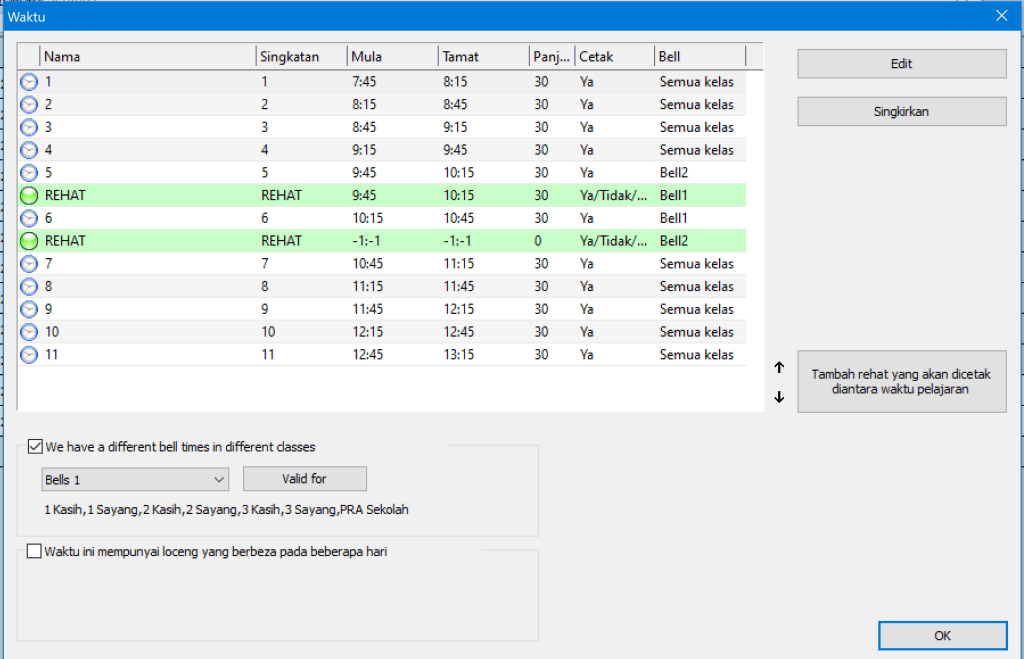This screenshot has width=1024, height=659.
Task: Enable loceng berbeza pada beberapa hari checkbox
Action: (36, 551)
